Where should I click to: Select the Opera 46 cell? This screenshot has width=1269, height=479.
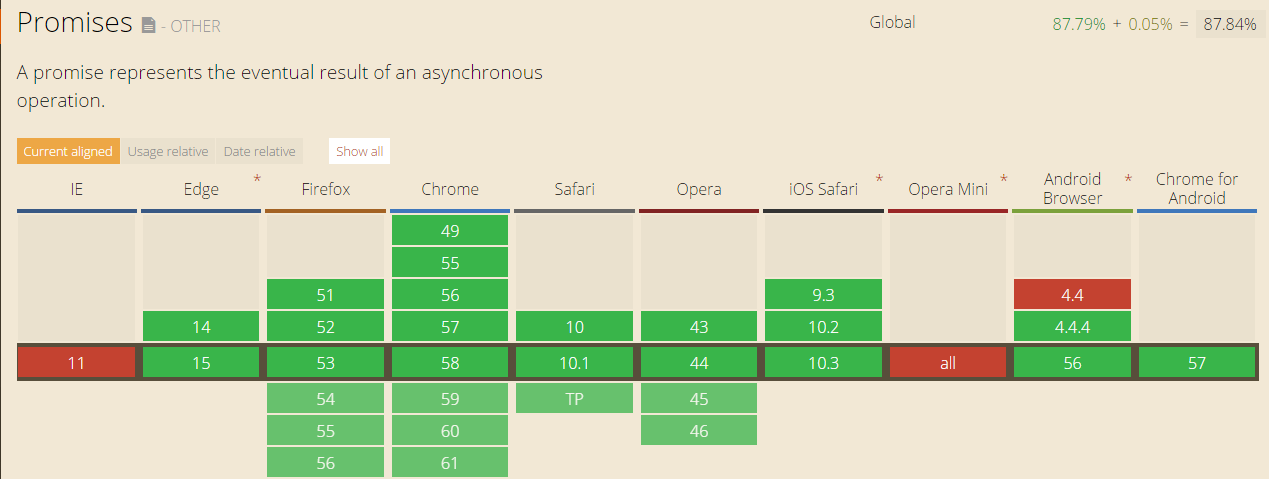699,431
